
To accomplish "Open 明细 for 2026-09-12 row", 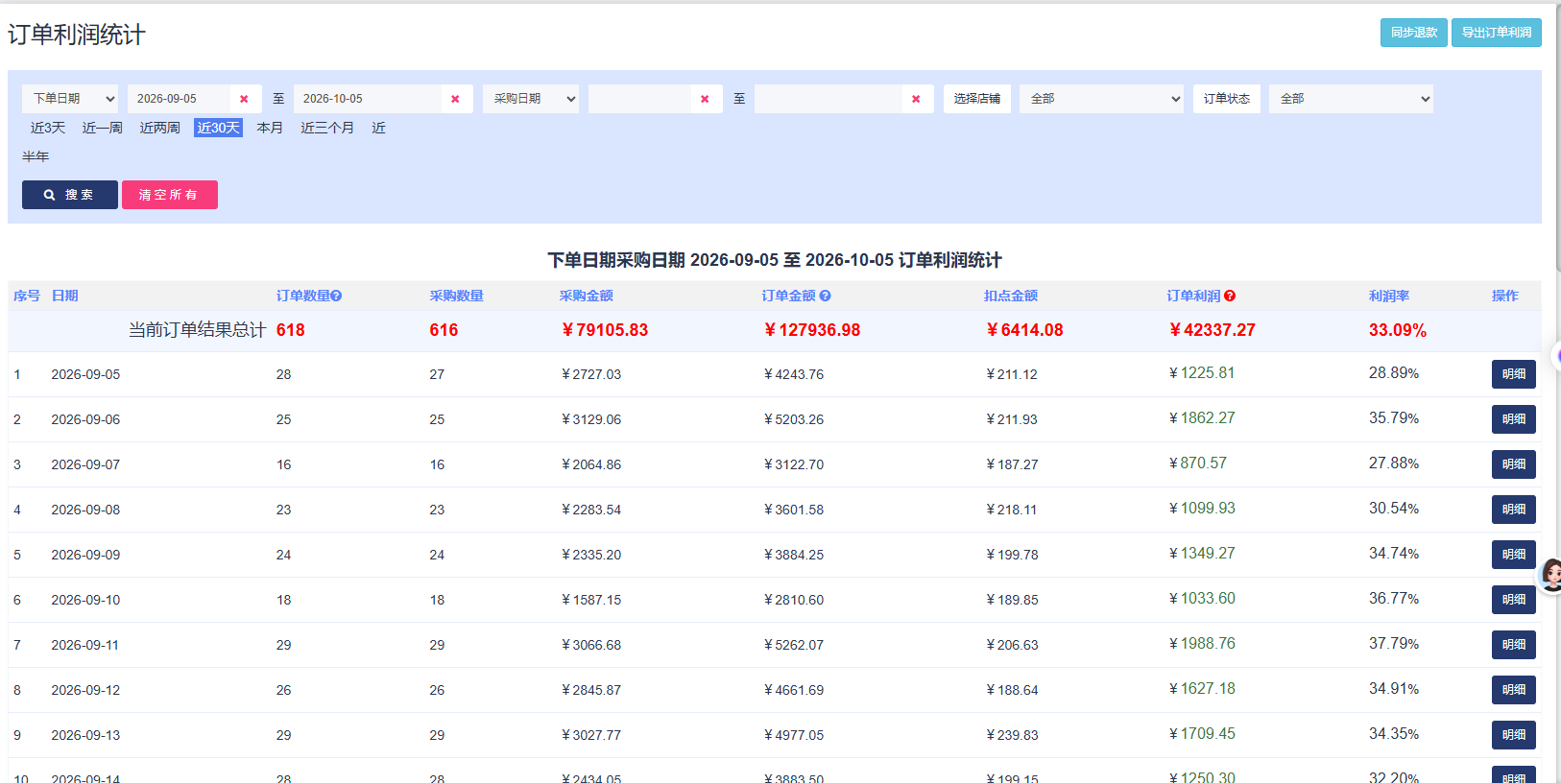I will pos(1514,690).
